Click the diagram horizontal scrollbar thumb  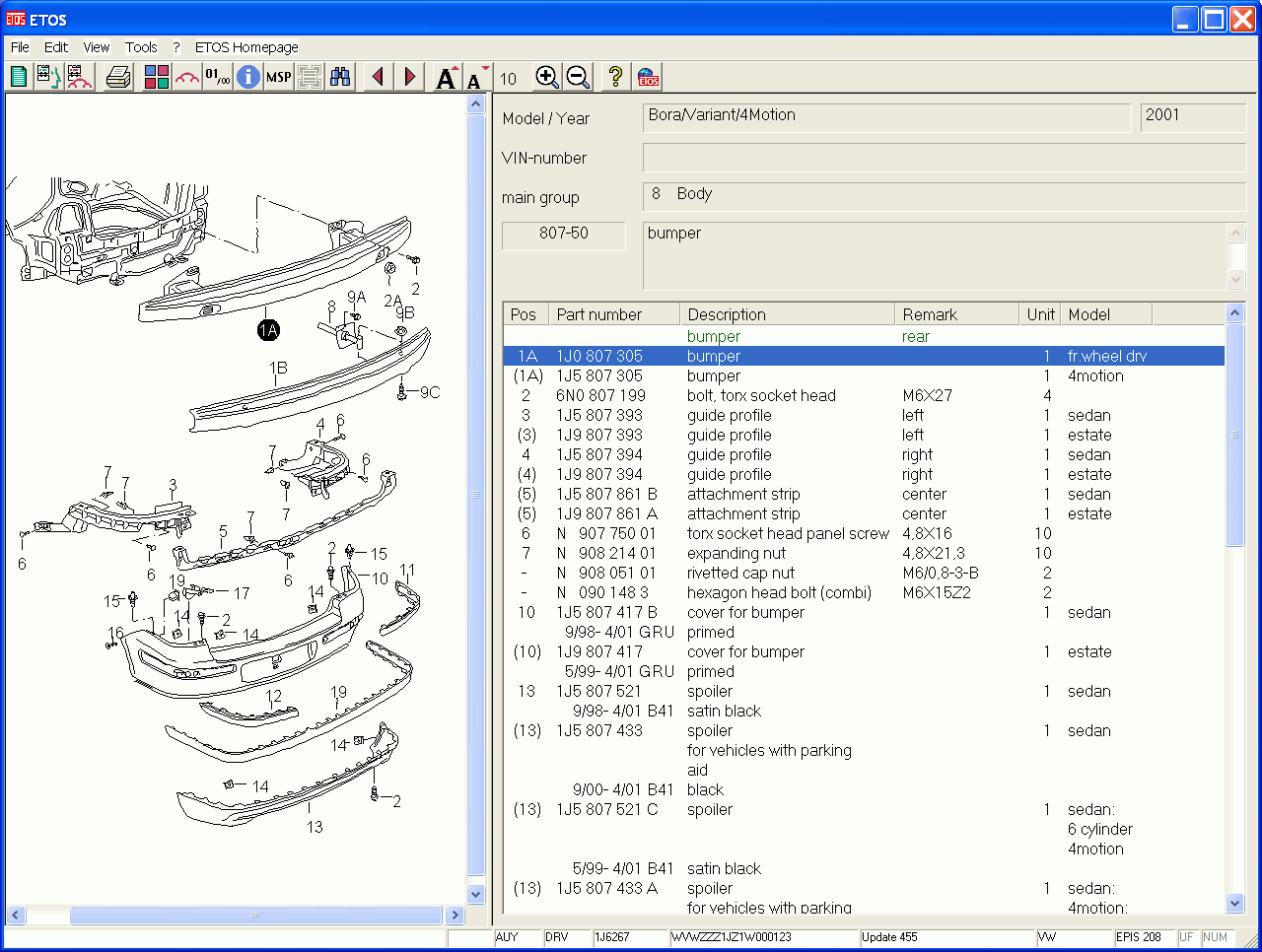point(255,916)
